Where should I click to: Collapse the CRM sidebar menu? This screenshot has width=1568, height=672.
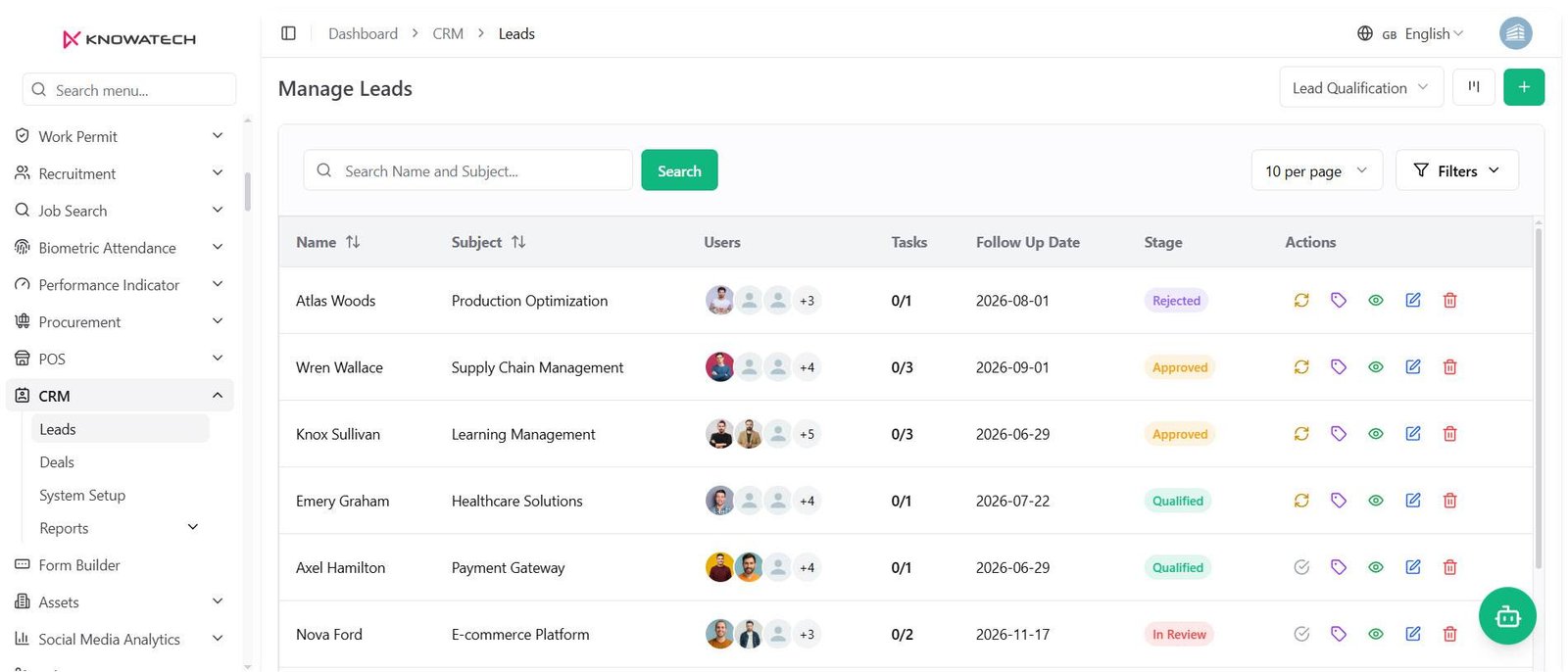(120, 396)
